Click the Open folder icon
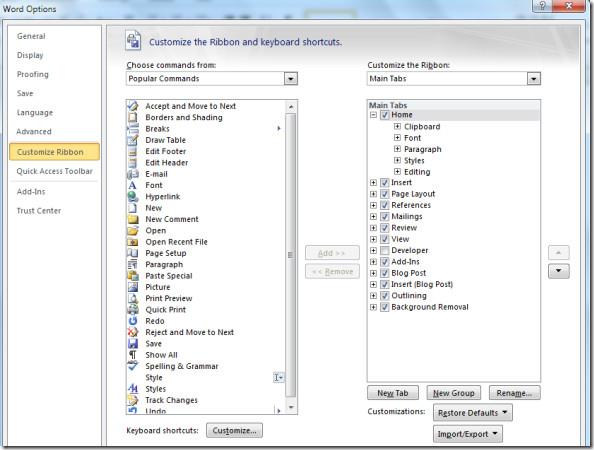This screenshot has width=594, height=450. coord(133,230)
